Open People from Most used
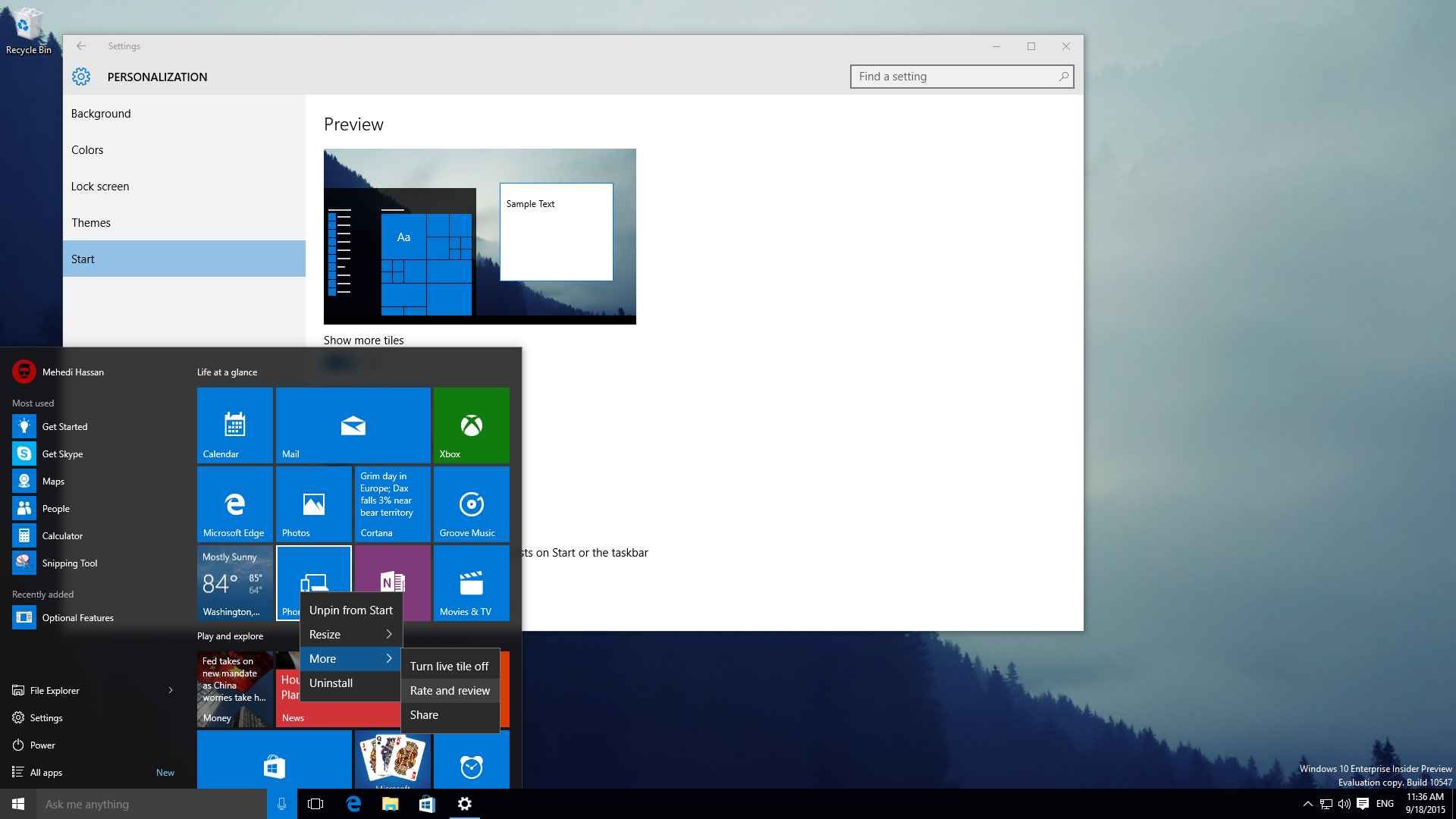Screen dimensions: 1456x819 click(x=95, y=508)
